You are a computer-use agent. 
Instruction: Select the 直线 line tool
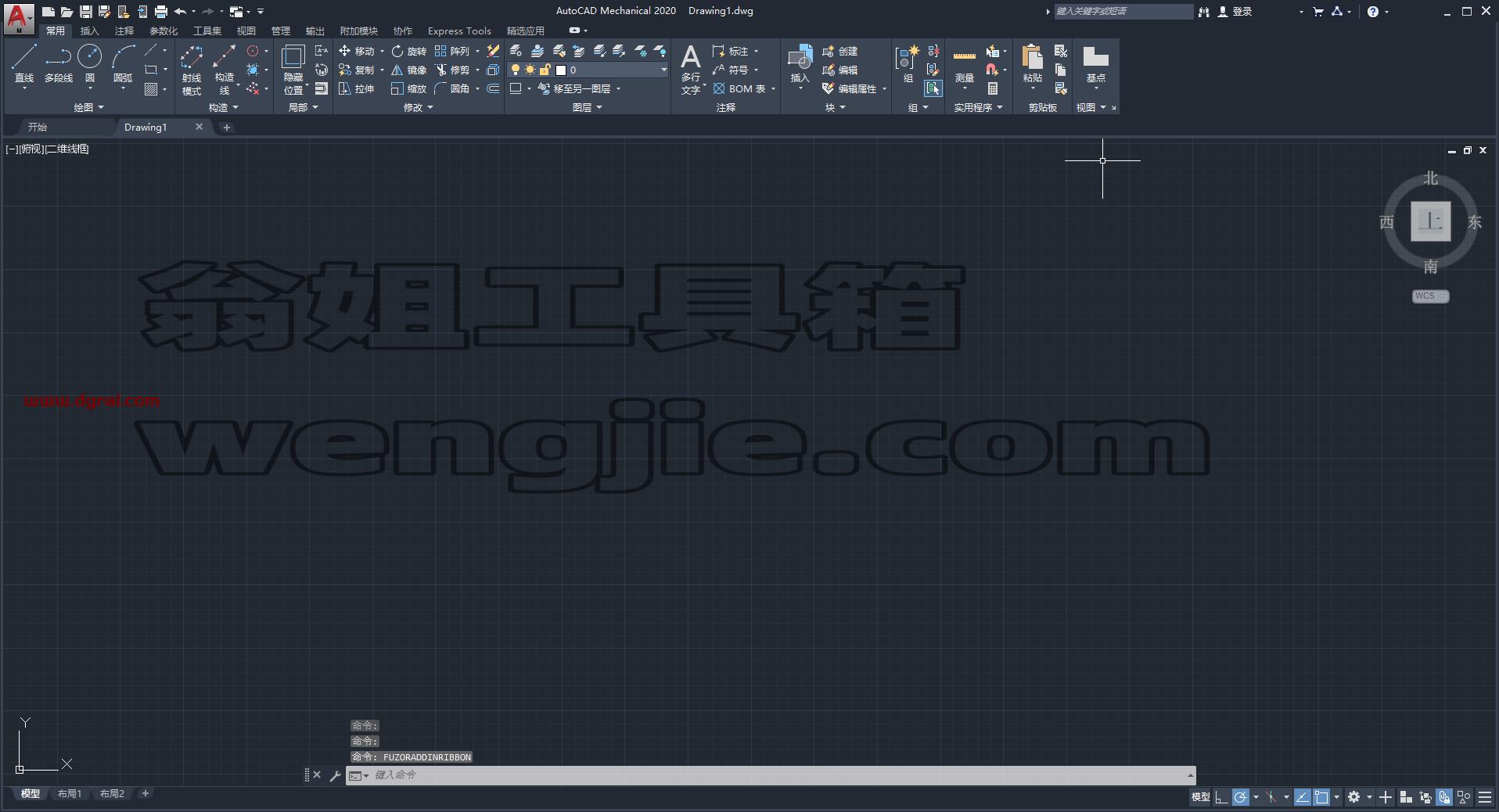(24, 63)
